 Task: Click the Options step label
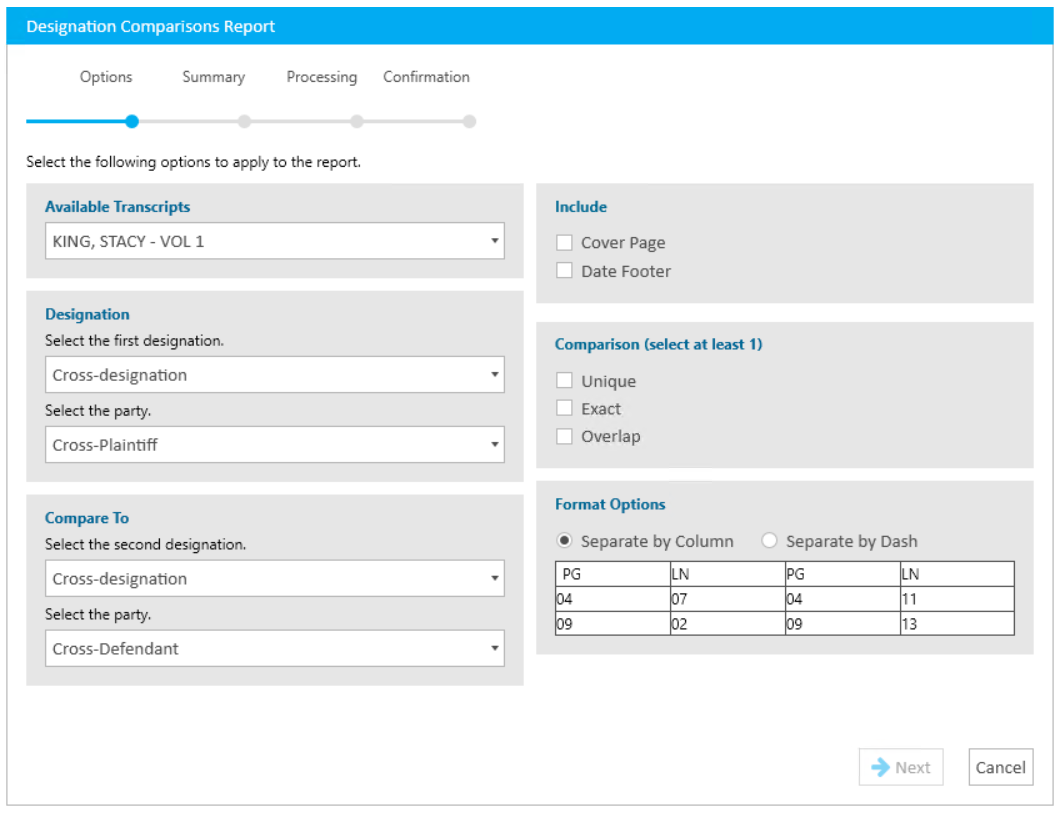pos(106,77)
